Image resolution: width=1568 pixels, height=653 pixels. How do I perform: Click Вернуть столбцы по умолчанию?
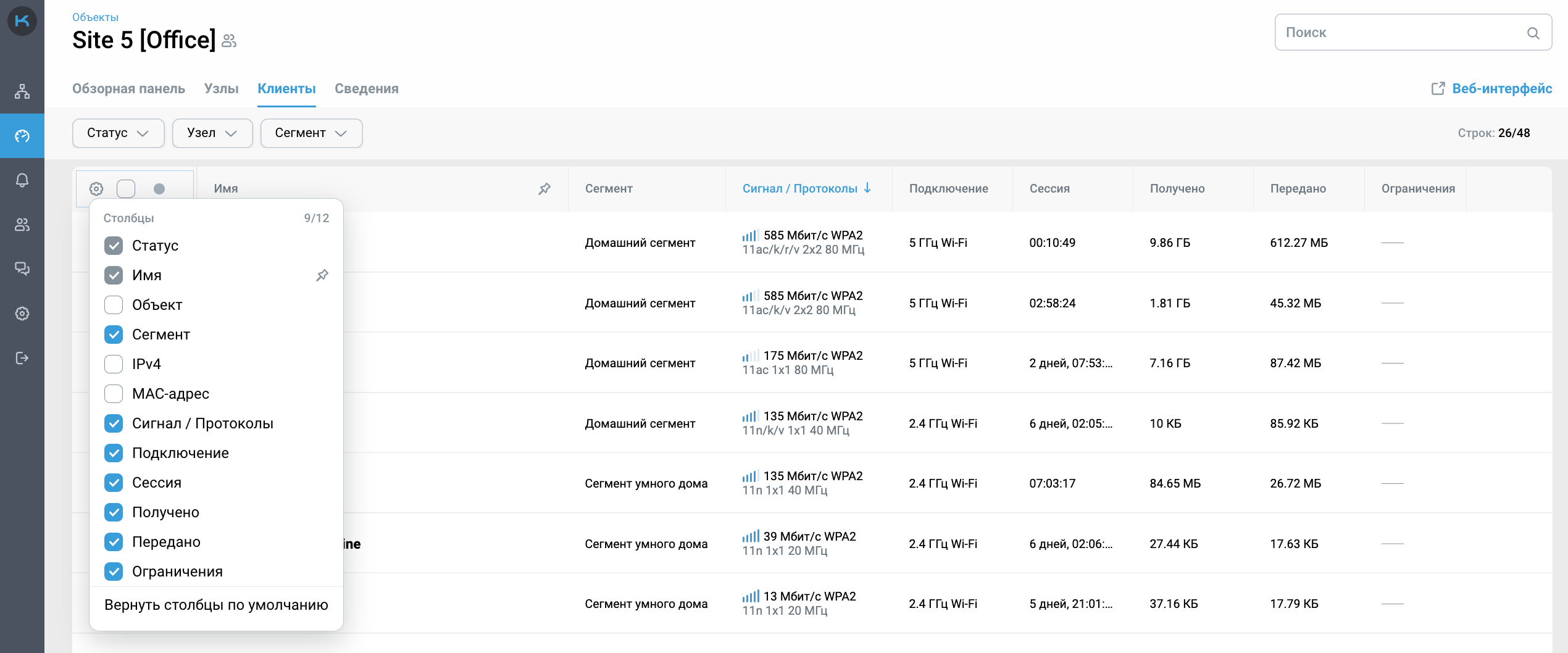click(x=216, y=605)
